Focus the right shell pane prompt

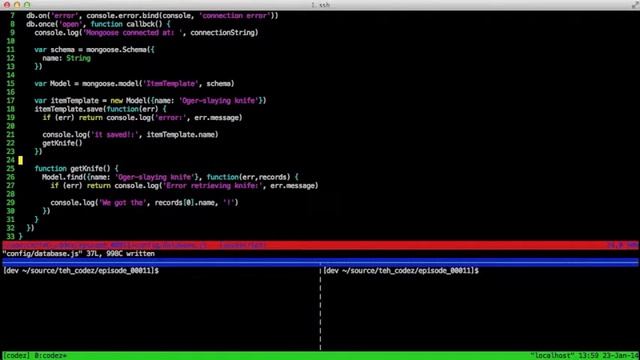[x=401, y=271]
